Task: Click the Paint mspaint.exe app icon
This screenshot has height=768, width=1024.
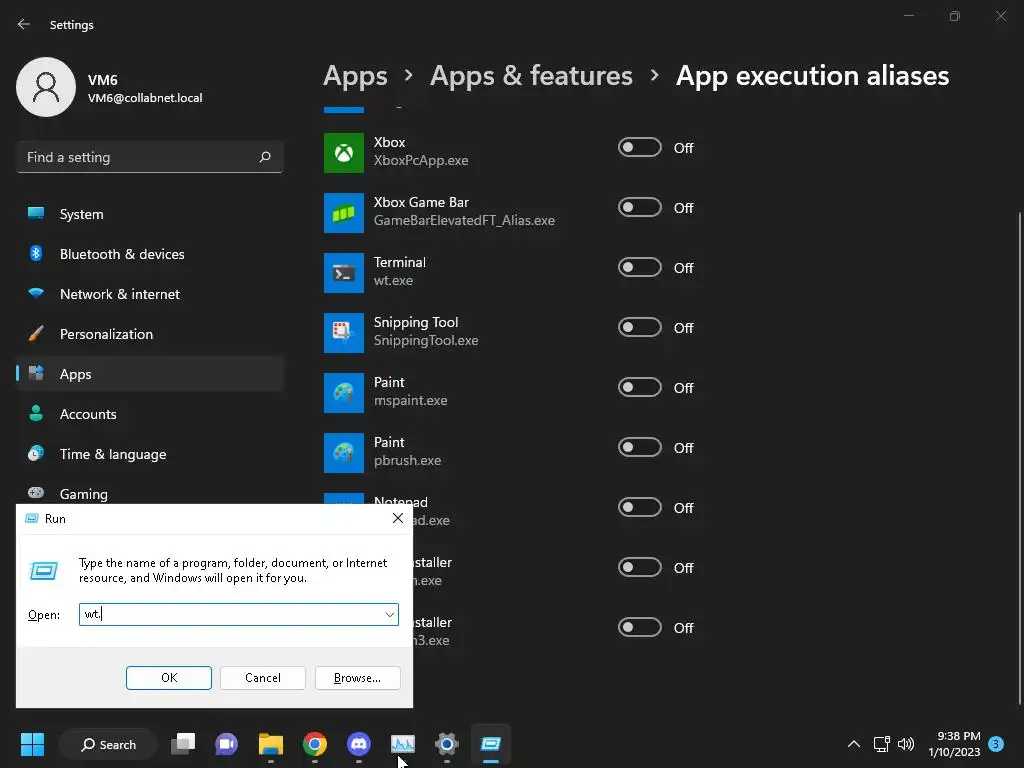Action: [344, 393]
